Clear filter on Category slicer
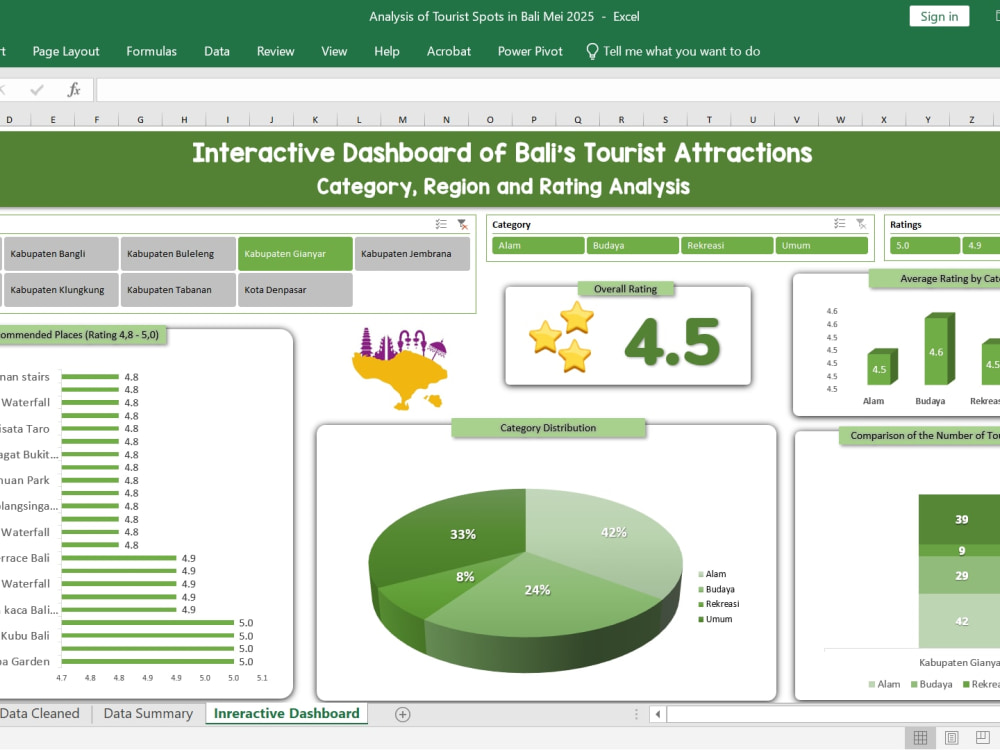 tap(861, 224)
